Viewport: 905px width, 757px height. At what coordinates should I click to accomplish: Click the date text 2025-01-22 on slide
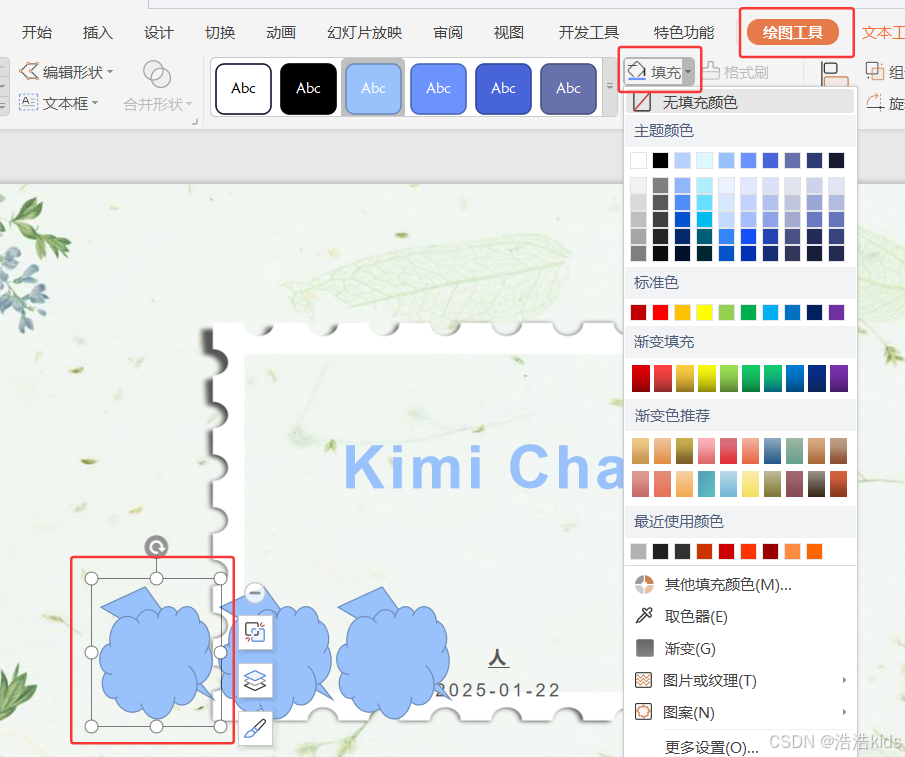pos(497,690)
